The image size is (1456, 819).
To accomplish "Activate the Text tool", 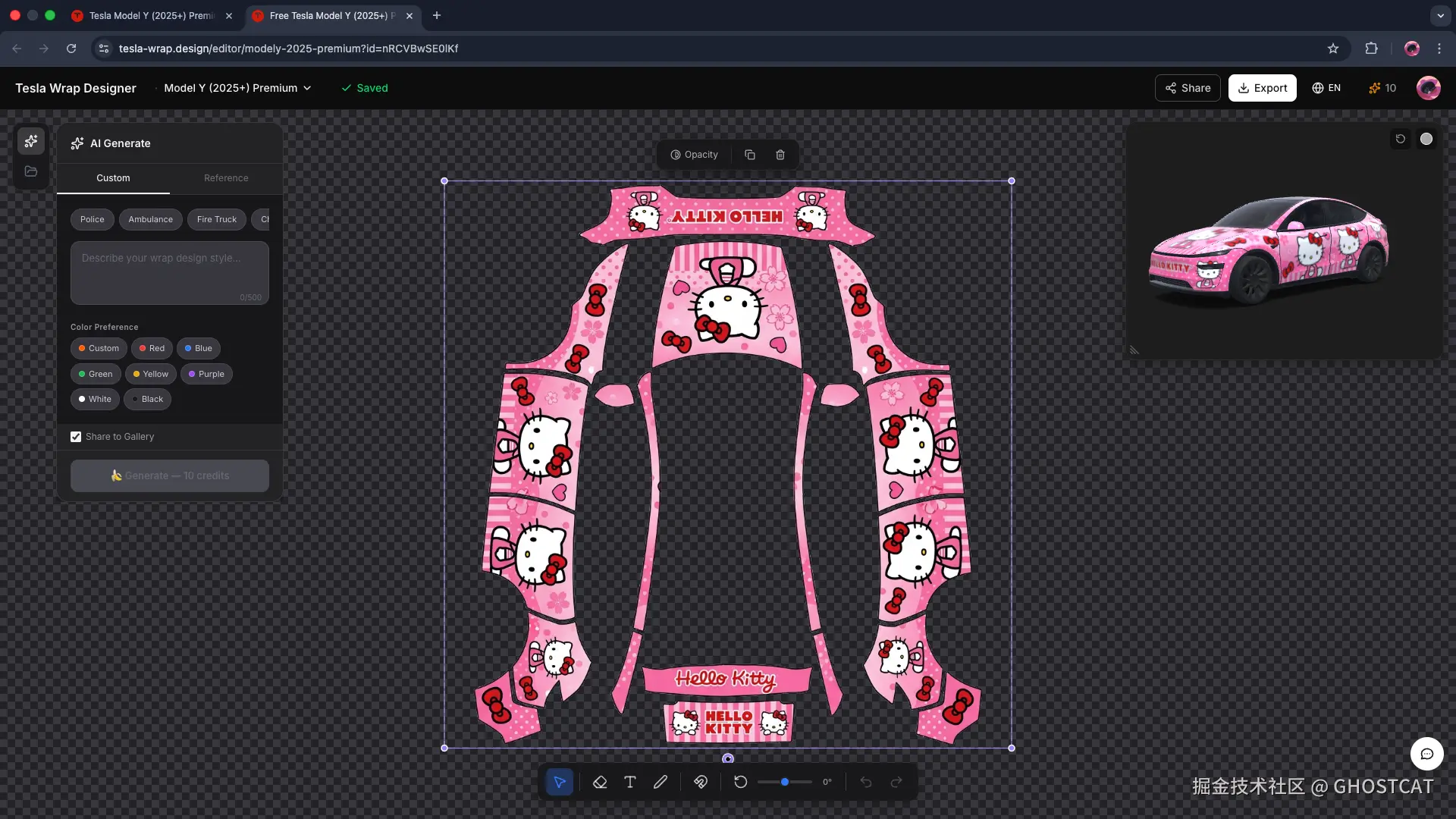I will [630, 782].
